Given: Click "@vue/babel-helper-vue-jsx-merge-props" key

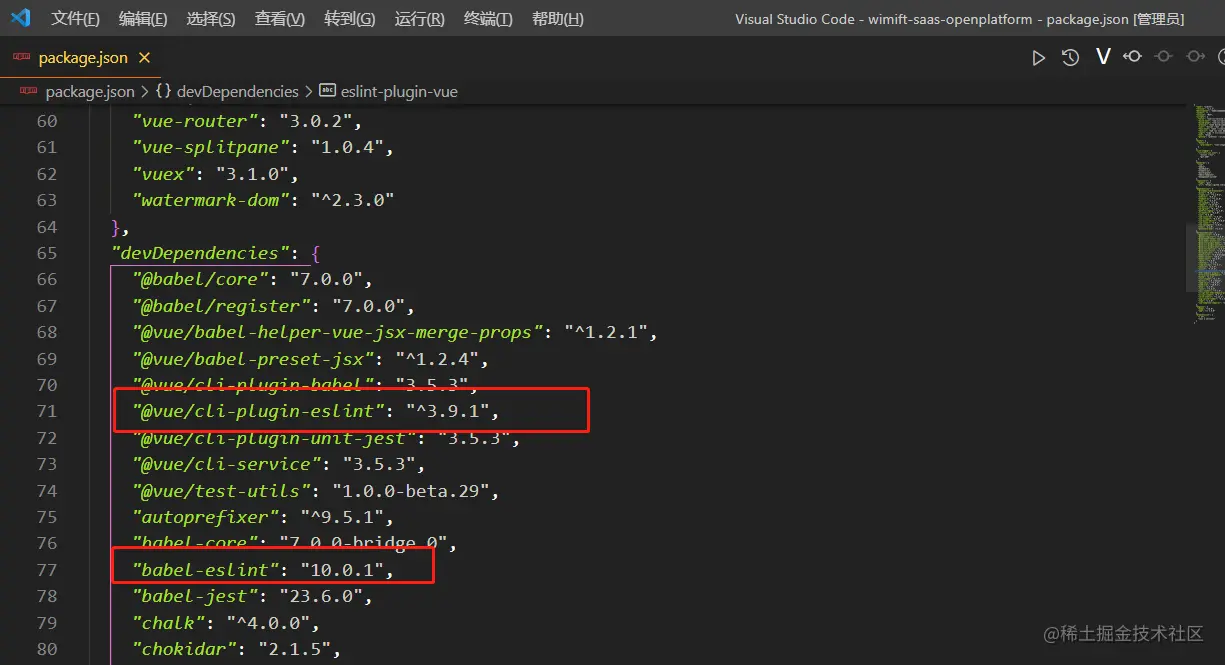Looking at the screenshot, I should pyautogui.click(x=338, y=332).
